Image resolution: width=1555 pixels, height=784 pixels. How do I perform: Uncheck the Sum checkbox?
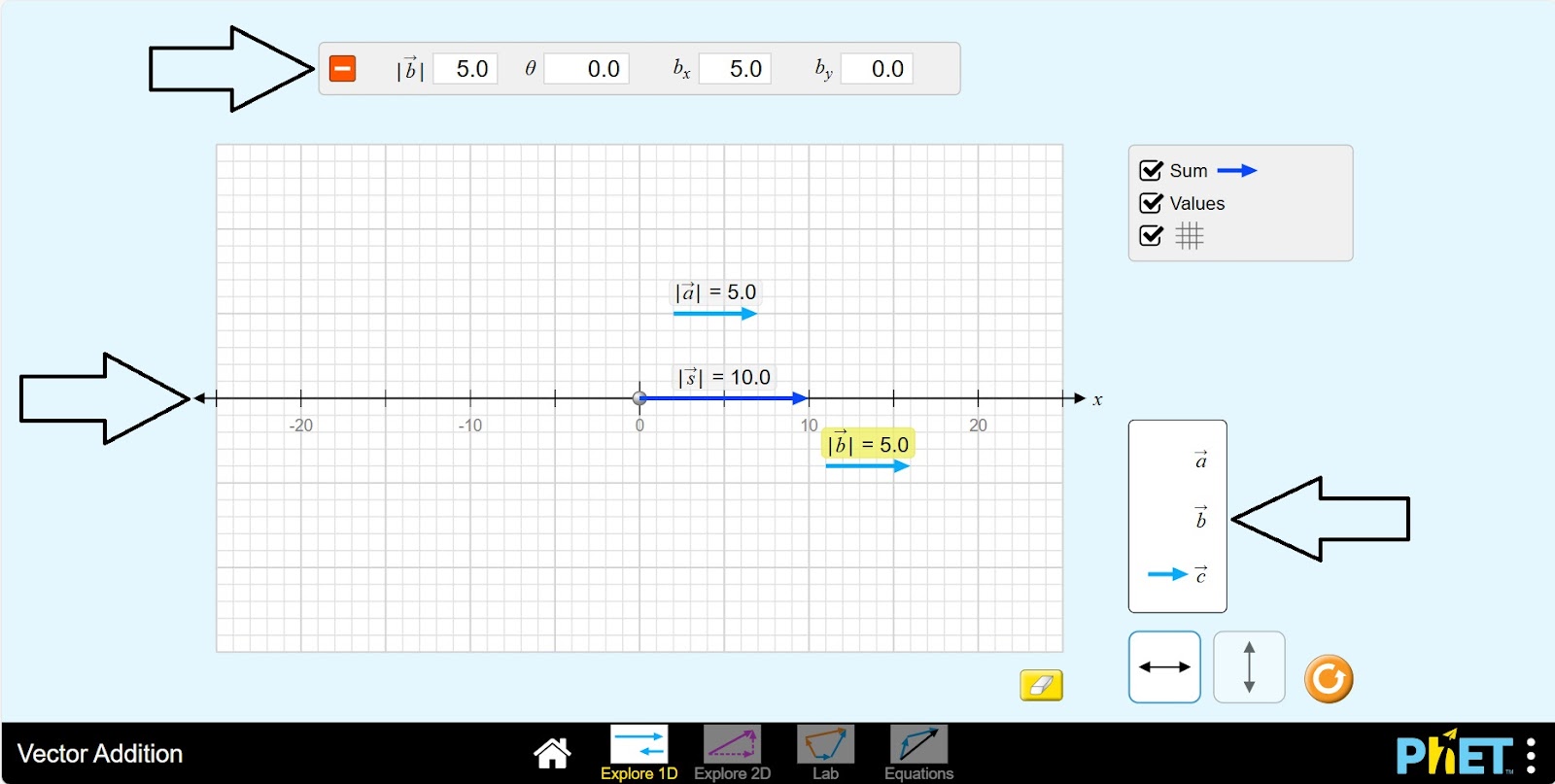pyautogui.click(x=1152, y=171)
